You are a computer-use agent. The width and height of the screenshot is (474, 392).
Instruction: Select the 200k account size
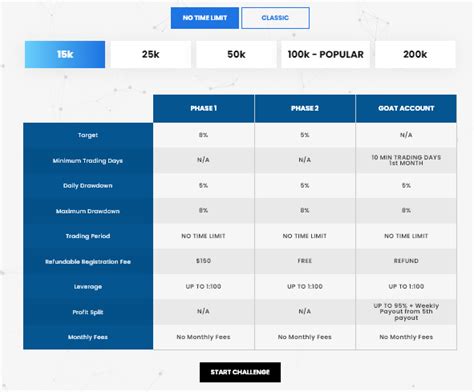click(x=415, y=54)
